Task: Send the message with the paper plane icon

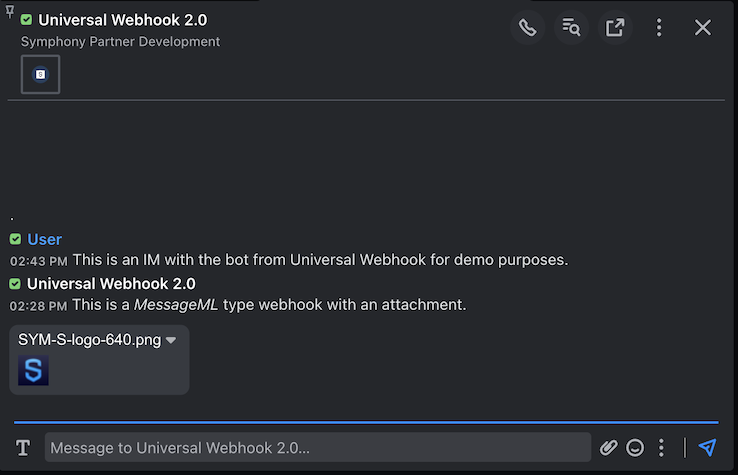Action: [x=707, y=447]
